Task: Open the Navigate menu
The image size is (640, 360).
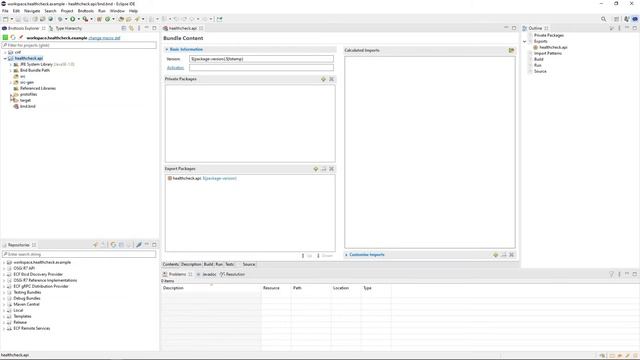Action: coord(32,11)
